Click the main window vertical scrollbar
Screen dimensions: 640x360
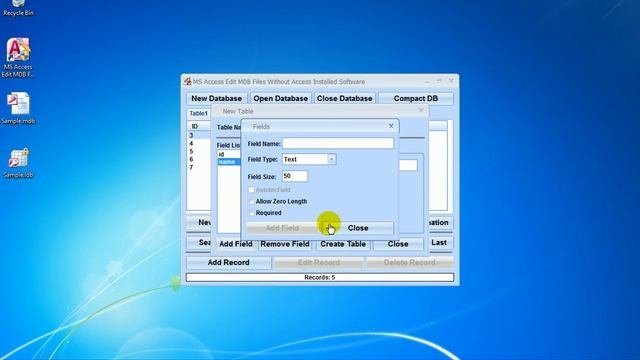coord(450,165)
